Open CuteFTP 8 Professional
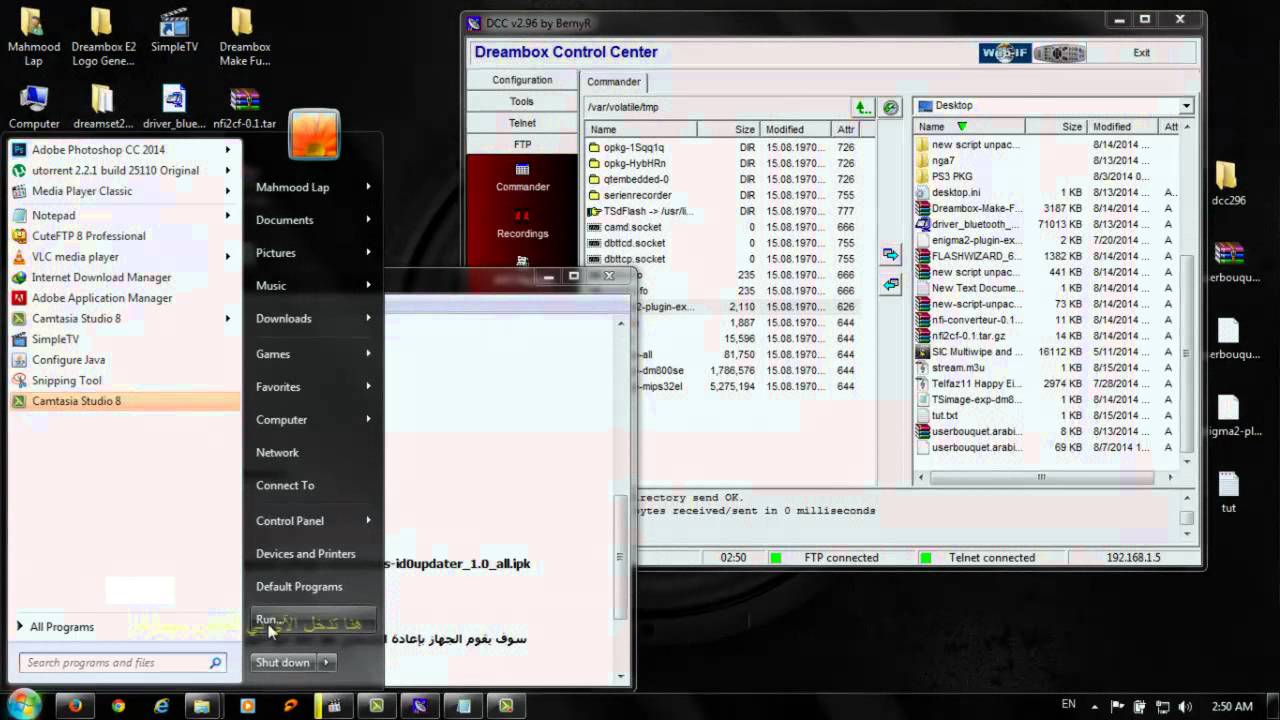The height and width of the screenshot is (720, 1280). point(88,236)
